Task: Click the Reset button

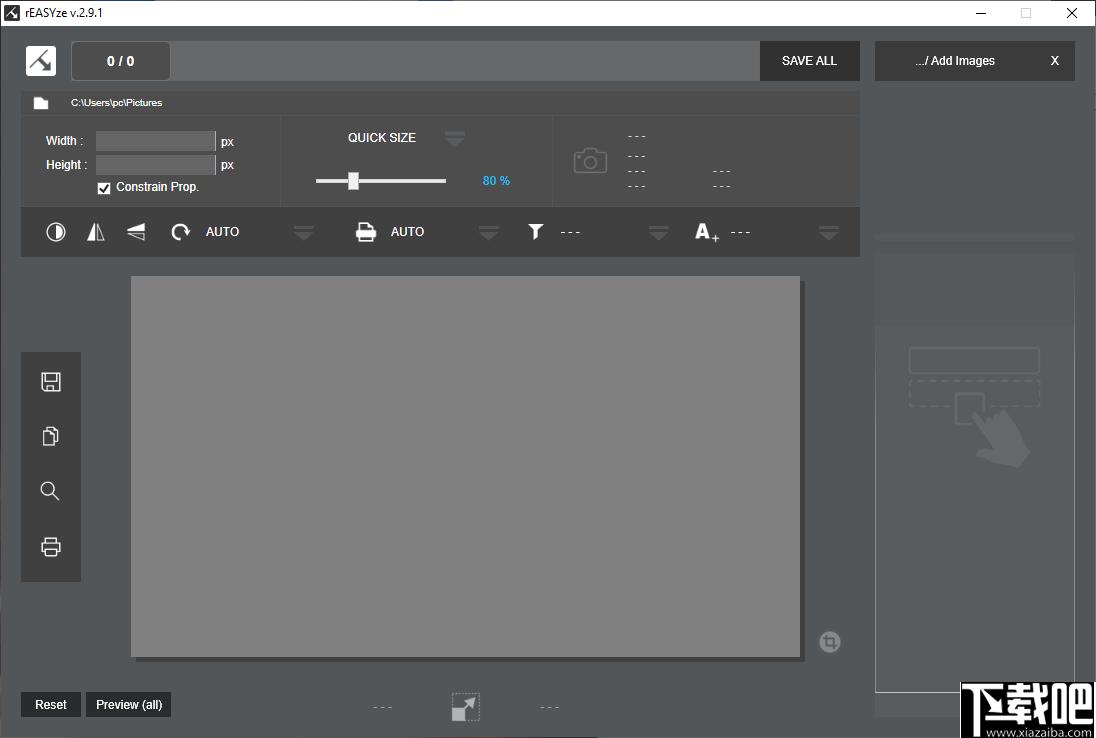Action: (x=51, y=704)
